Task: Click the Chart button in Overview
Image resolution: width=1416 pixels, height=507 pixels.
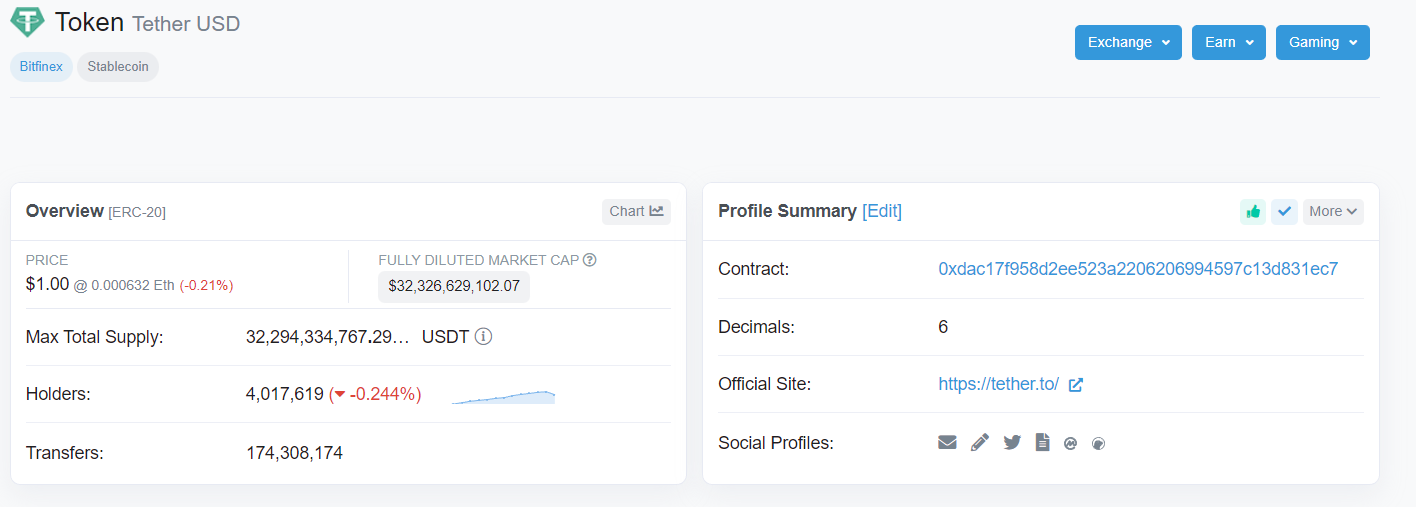Action: pyautogui.click(x=636, y=211)
